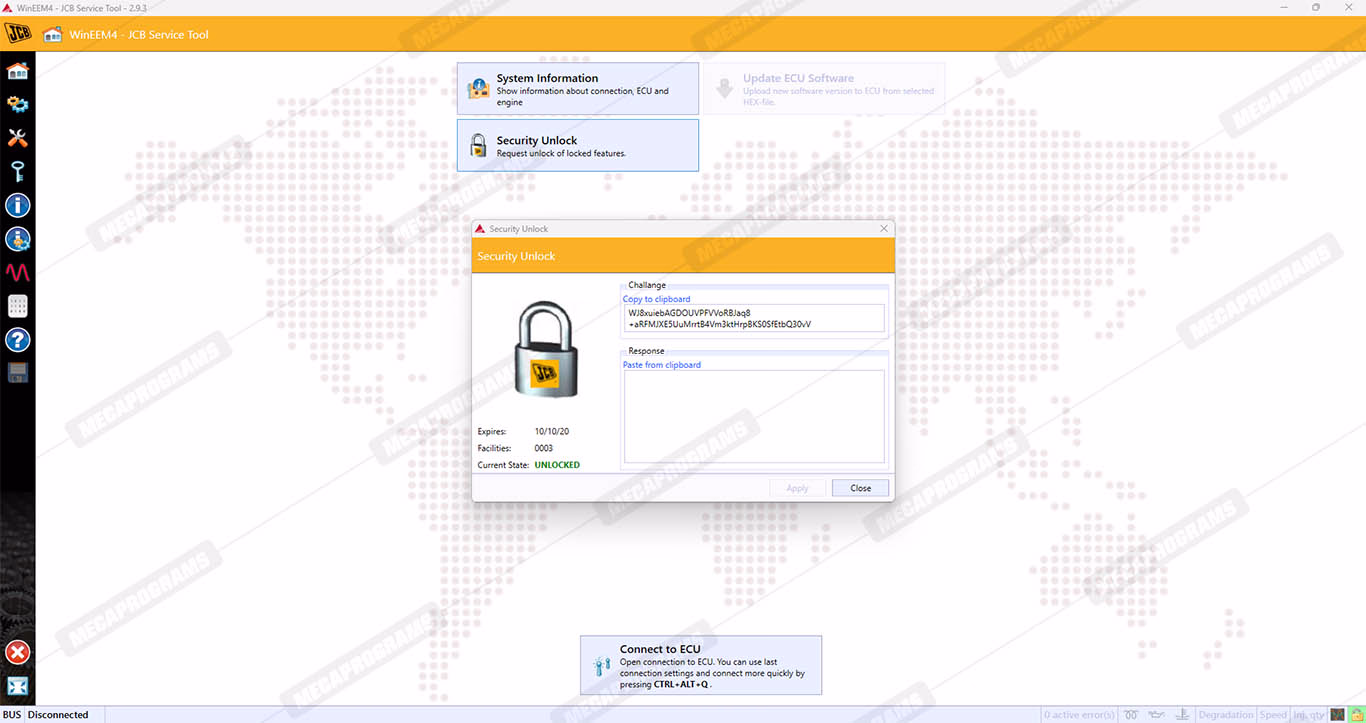Click the key security icon in sidebar

(x=17, y=172)
